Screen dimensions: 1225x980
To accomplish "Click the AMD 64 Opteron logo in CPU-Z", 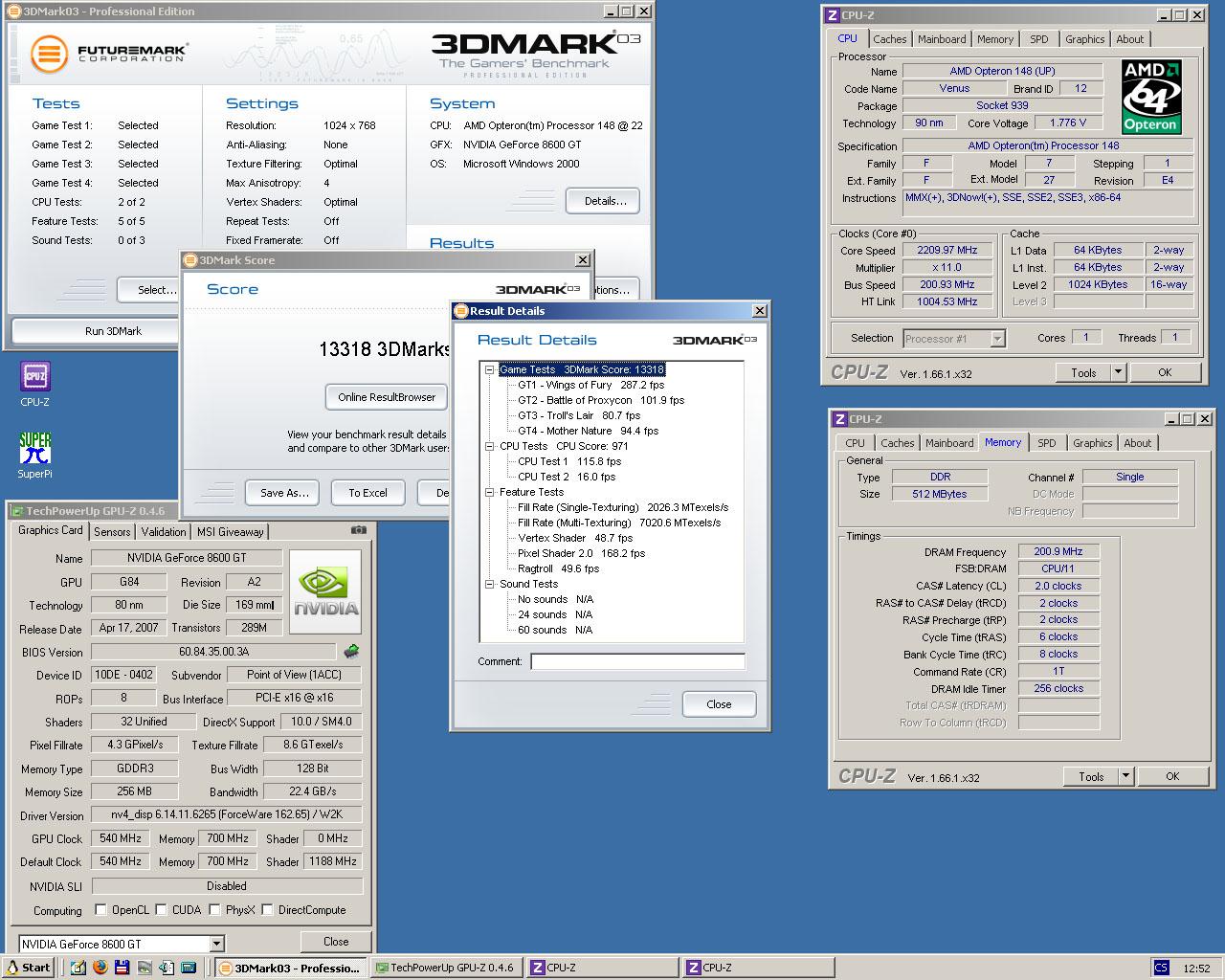I will pos(1151,98).
